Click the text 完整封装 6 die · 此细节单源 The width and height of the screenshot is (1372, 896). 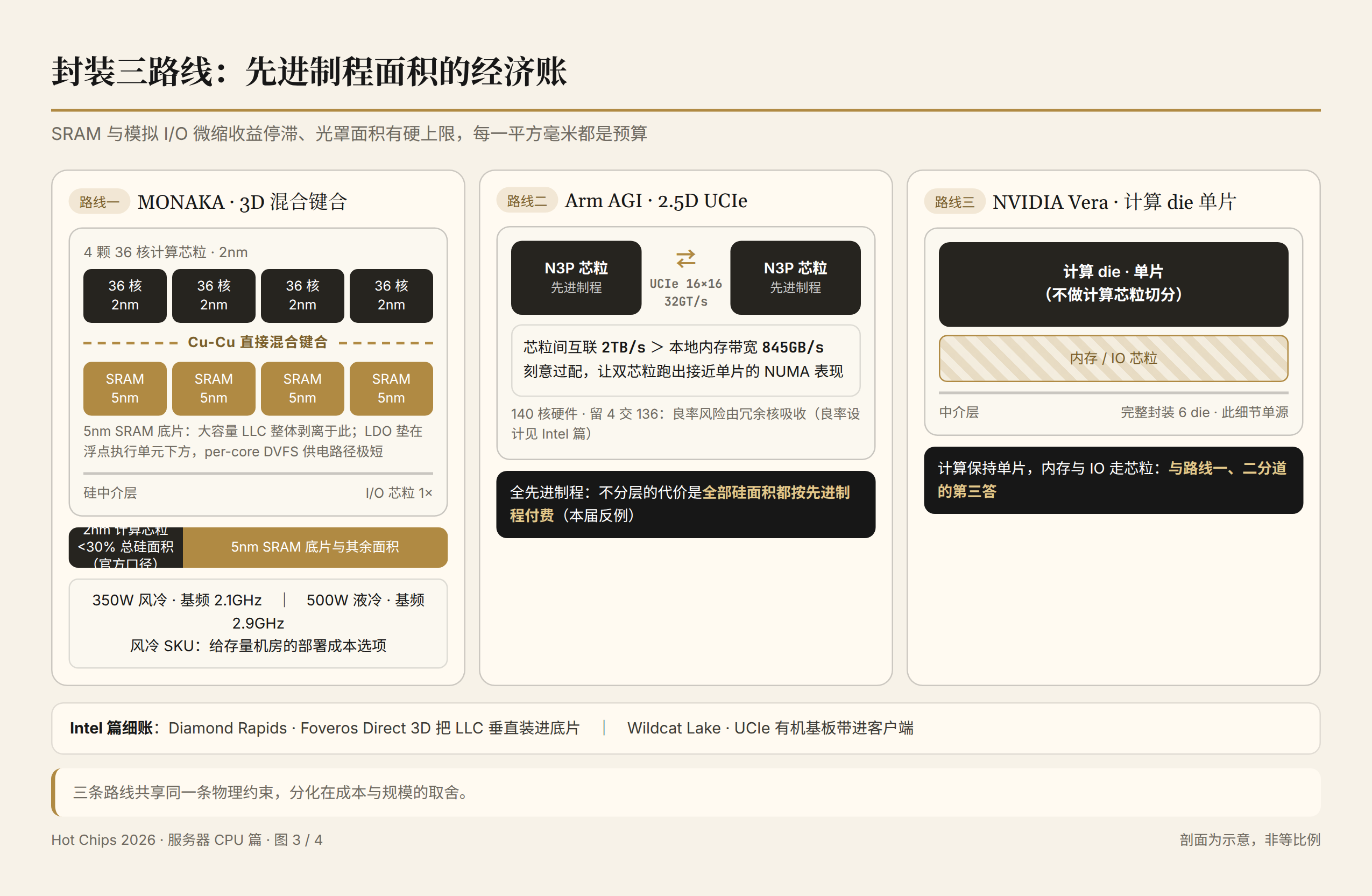pos(1204,412)
